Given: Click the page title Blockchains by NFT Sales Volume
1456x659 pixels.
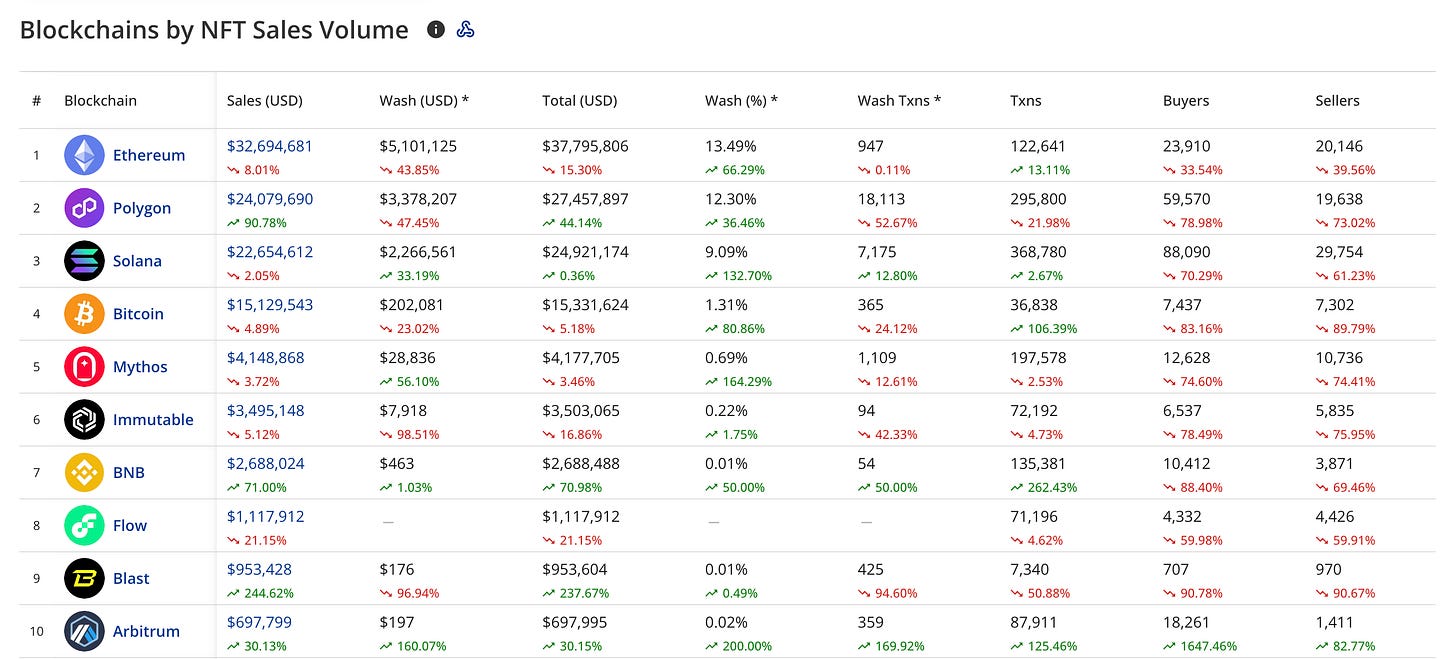Looking at the screenshot, I should click(214, 30).
